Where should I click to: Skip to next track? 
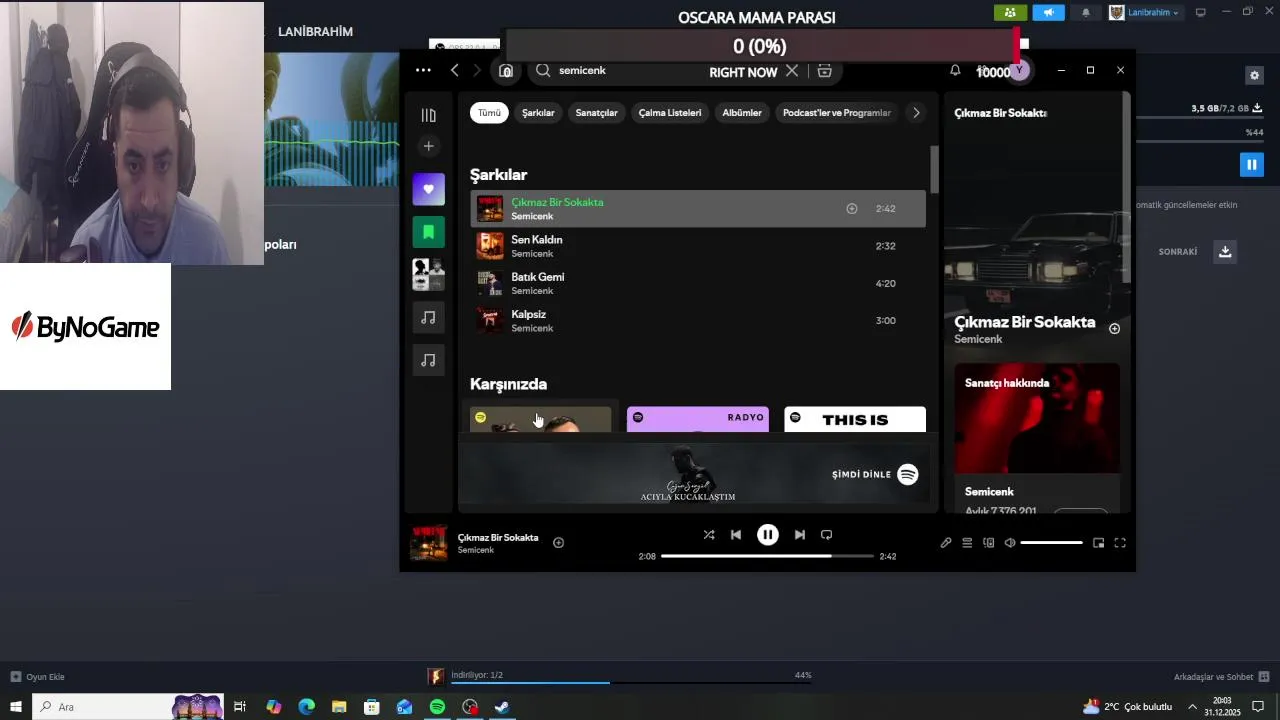tap(799, 535)
